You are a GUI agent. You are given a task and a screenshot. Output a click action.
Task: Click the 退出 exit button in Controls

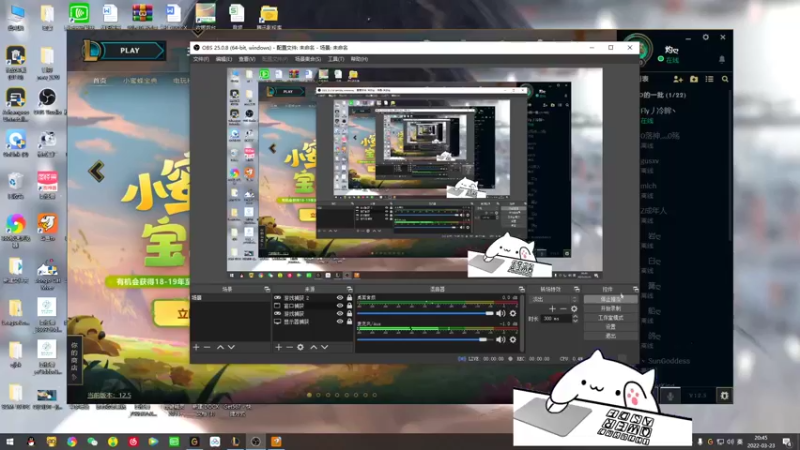[611, 336]
